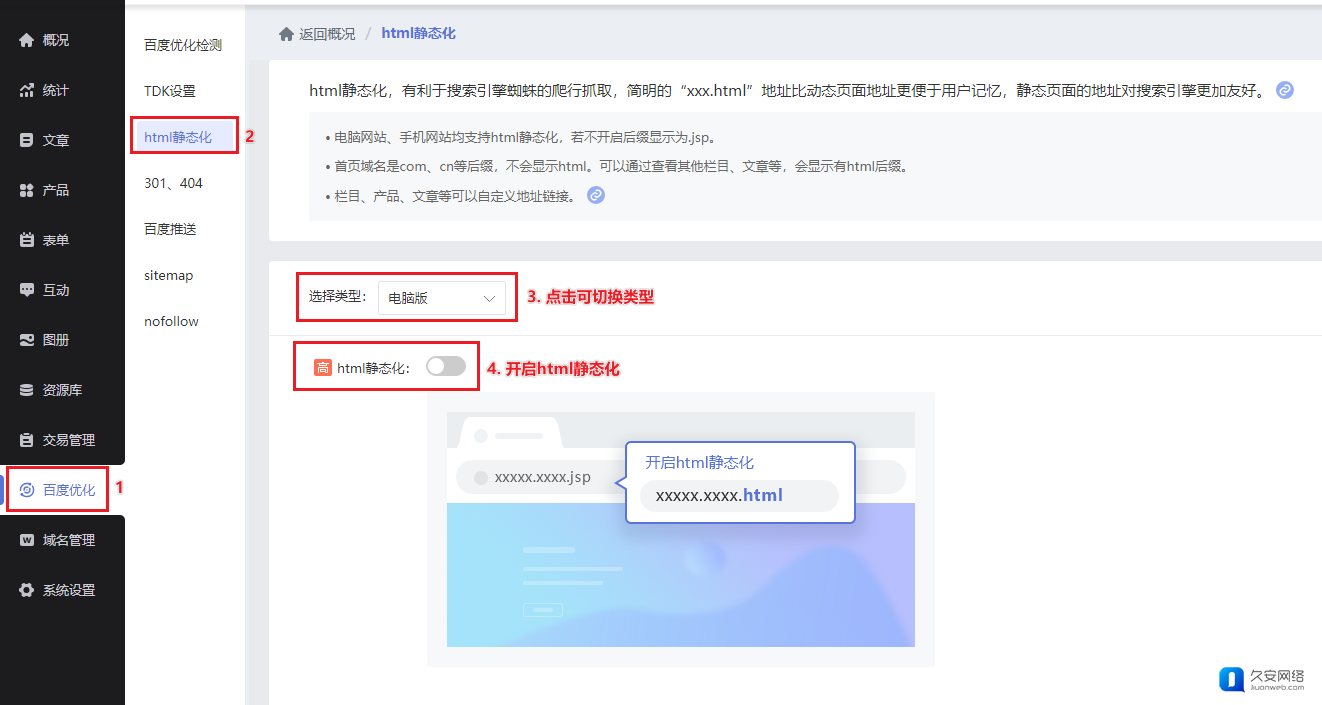1322x705 pixels.
Task: Click the 百度优化 circular icon
Action: click(27, 490)
